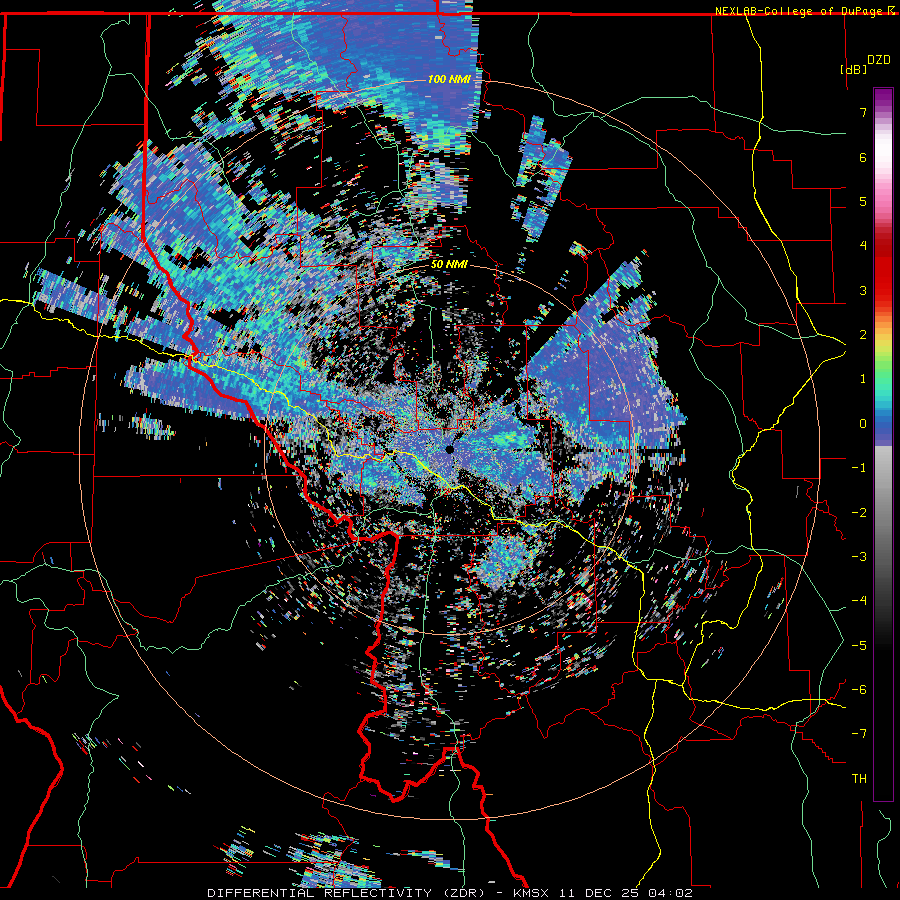This screenshot has width=900, height=900.
Task: Click the black radar site dot
Action: point(449,449)
